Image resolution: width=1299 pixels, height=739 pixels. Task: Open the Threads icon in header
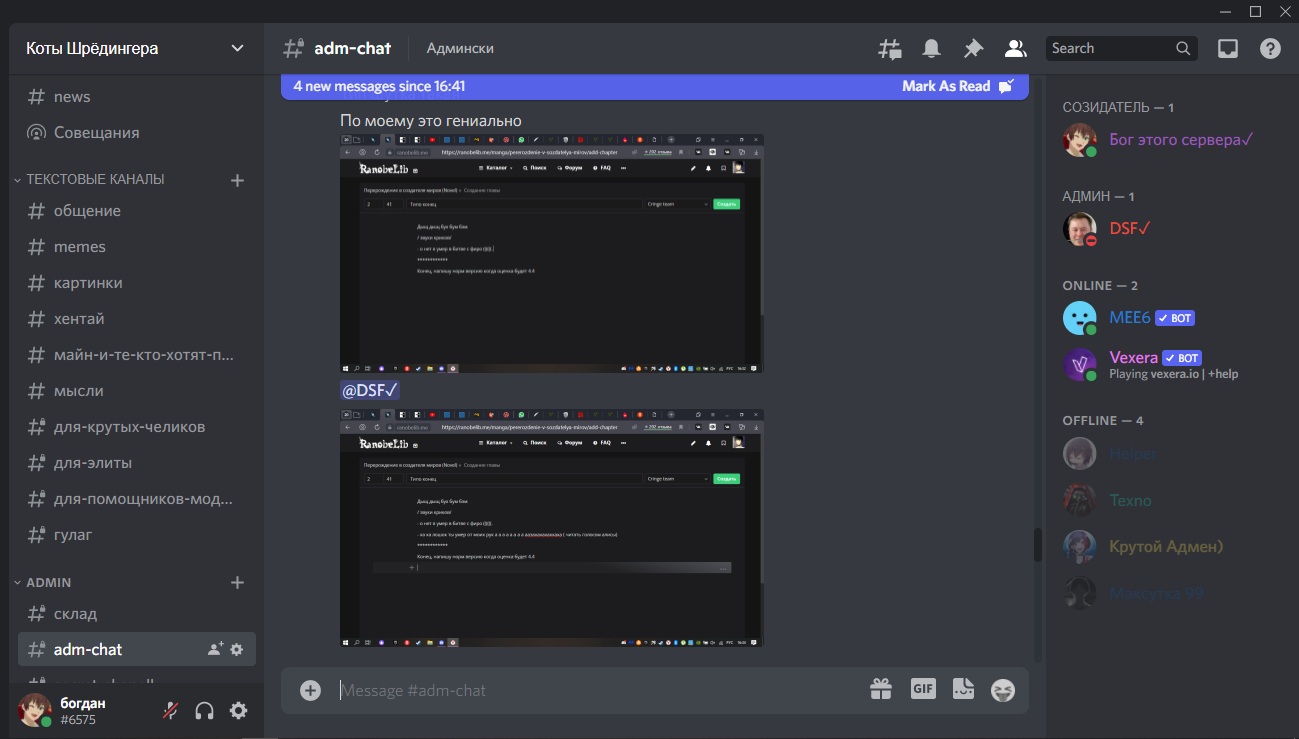coord(889,48)
